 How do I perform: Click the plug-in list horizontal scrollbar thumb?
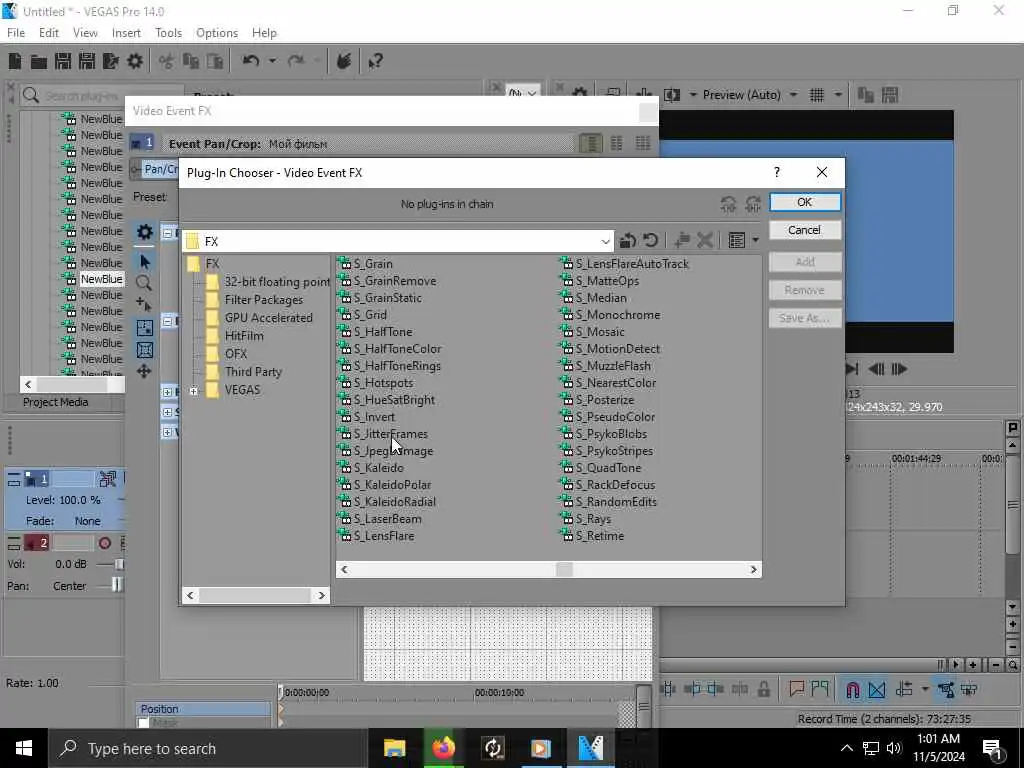564,569
